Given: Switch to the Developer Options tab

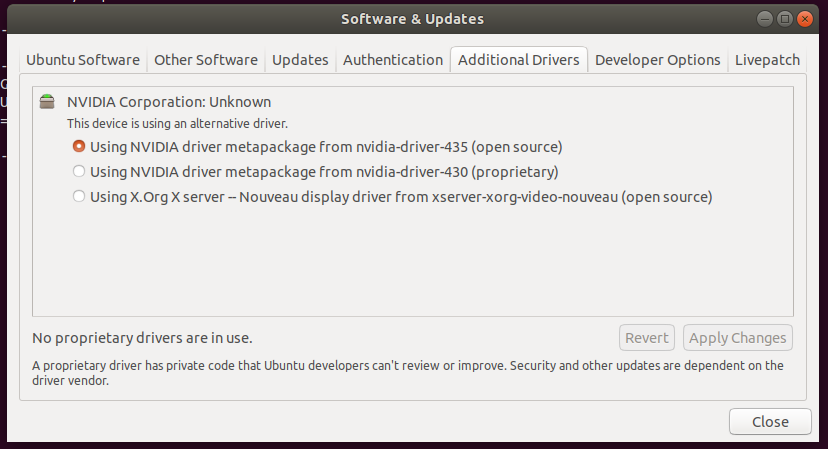Looking at the screenshot, I should (x=657, y=60).
